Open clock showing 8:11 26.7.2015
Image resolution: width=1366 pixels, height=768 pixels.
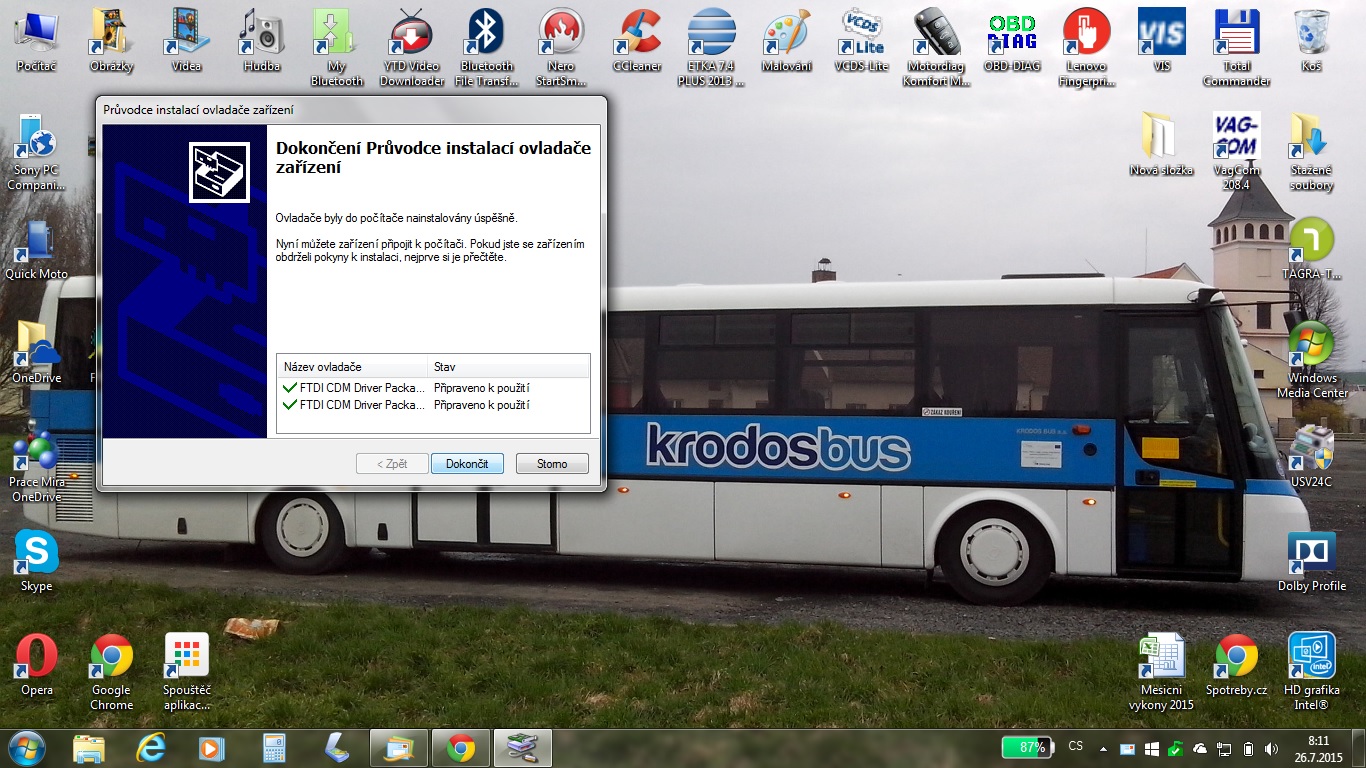coord(1318,748)
